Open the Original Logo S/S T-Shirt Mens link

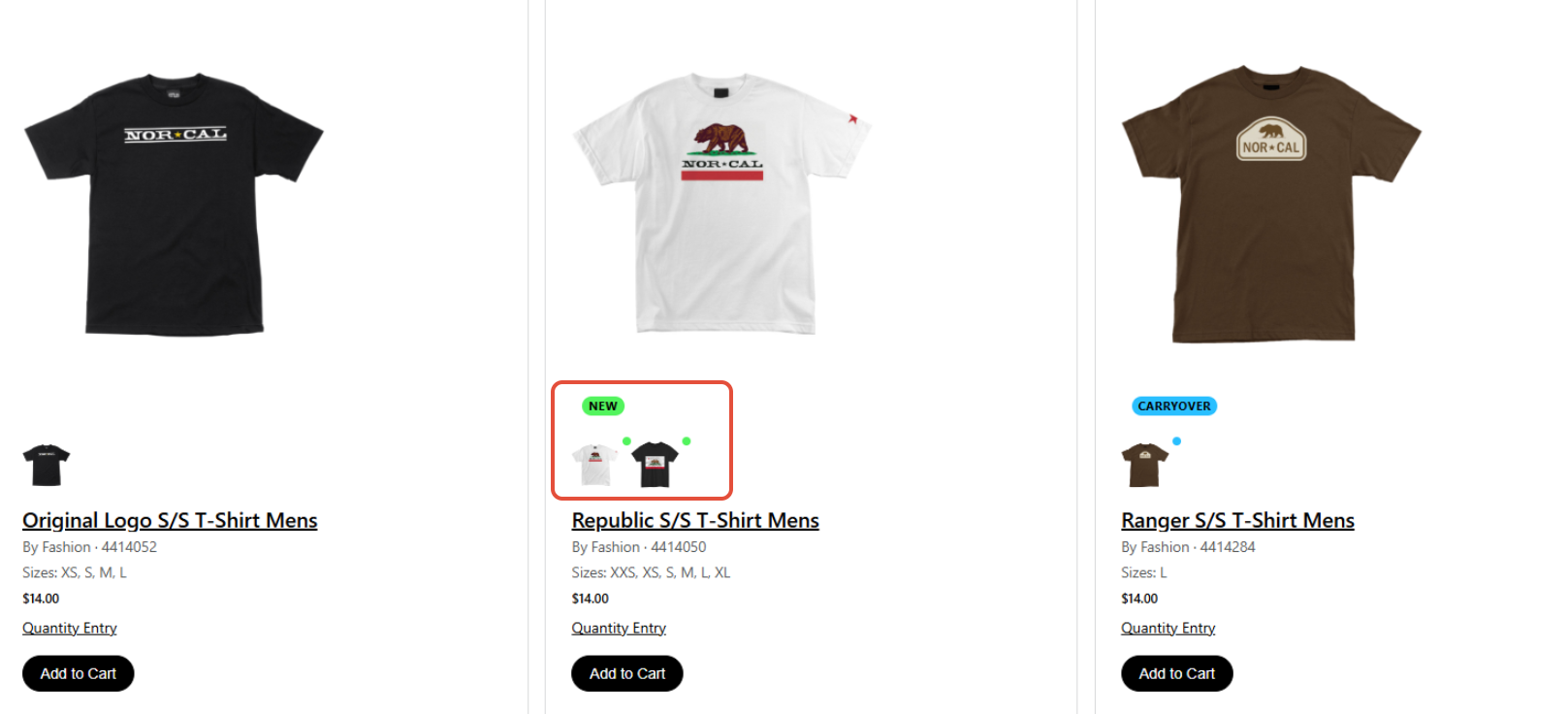point(170,520)
